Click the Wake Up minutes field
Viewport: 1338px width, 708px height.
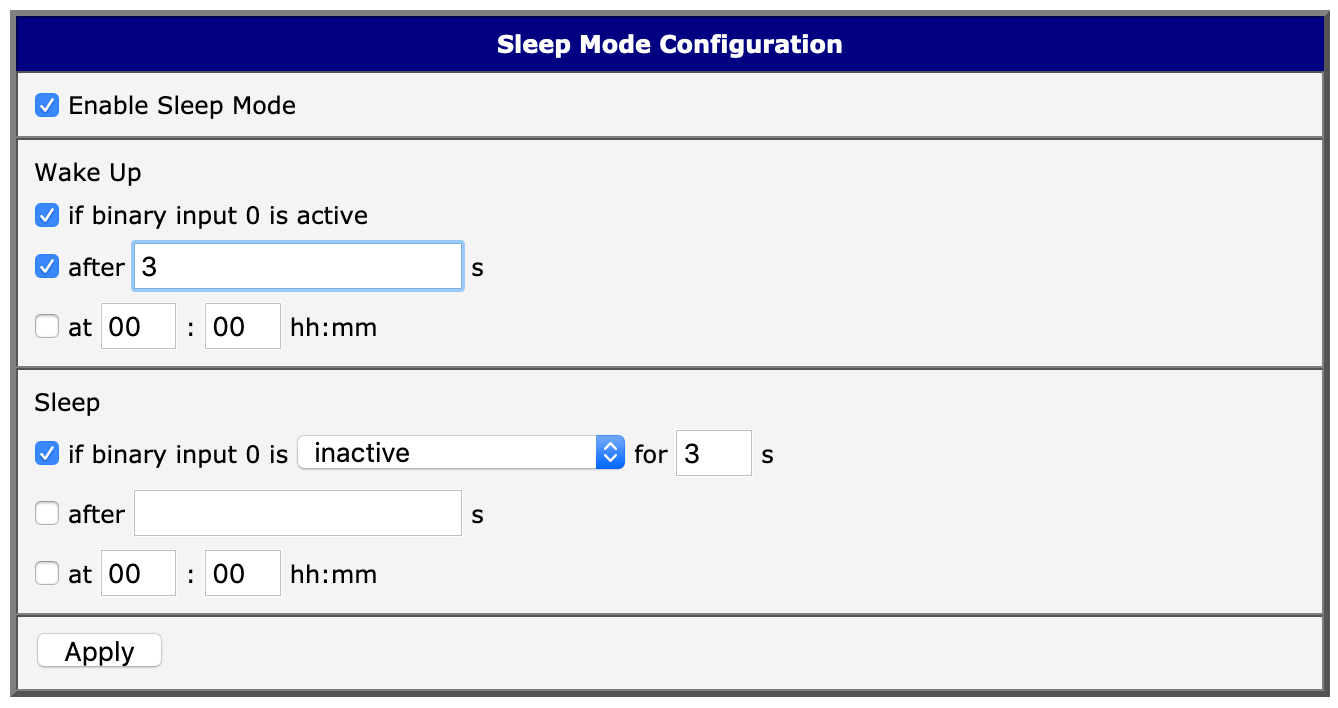[x=242, y=327]
